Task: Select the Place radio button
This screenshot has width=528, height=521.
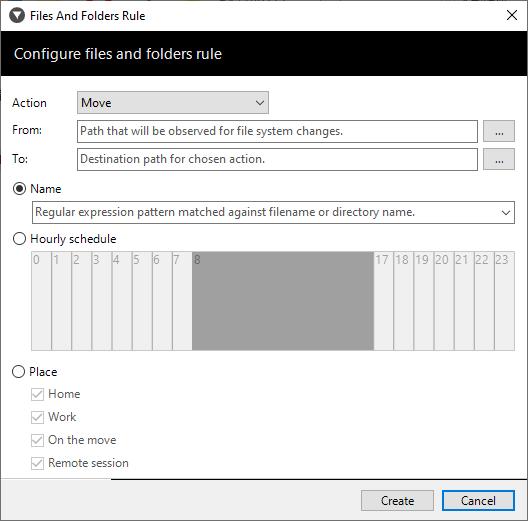Action: 19,372
